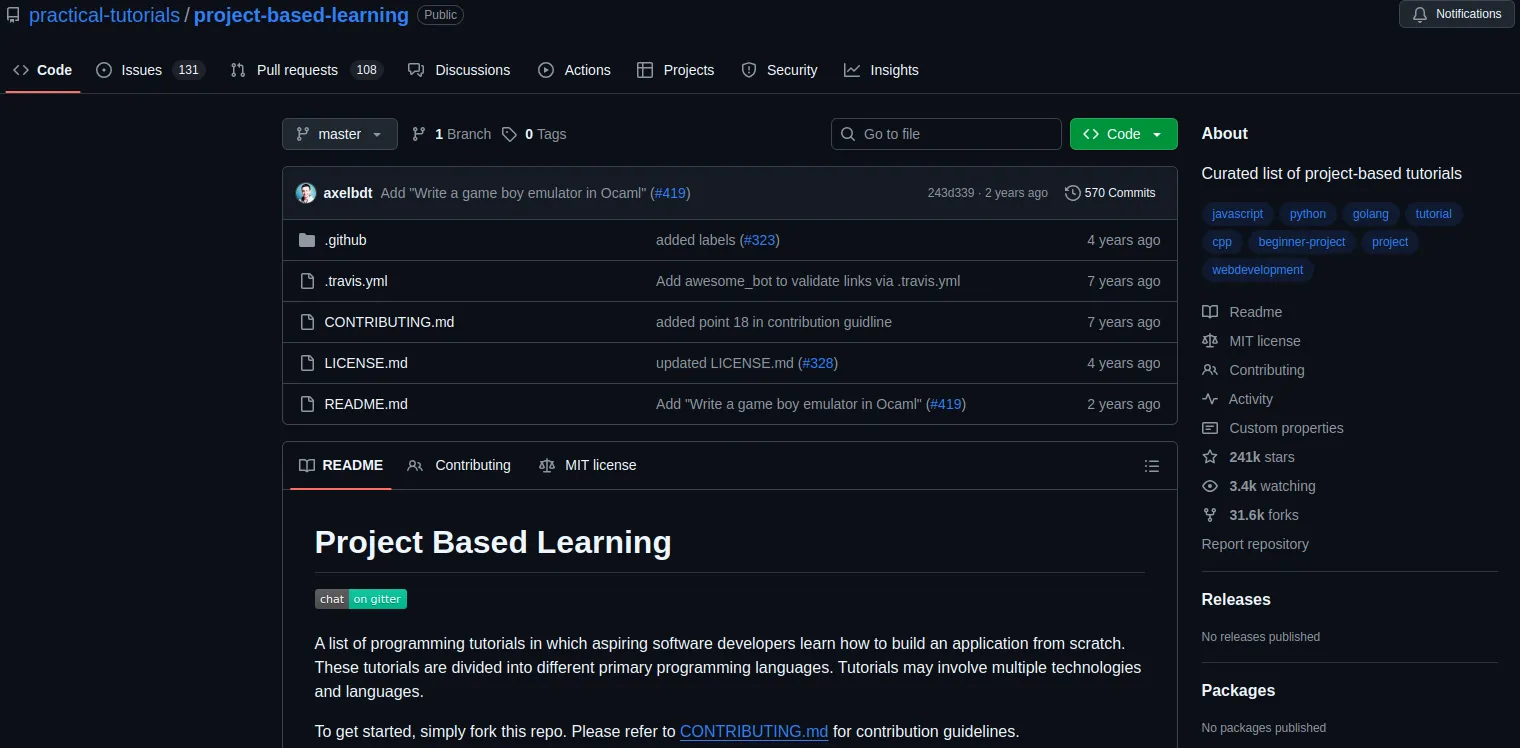View the 570 Commits history
Screen dimensions: 1520x748
1110,193
